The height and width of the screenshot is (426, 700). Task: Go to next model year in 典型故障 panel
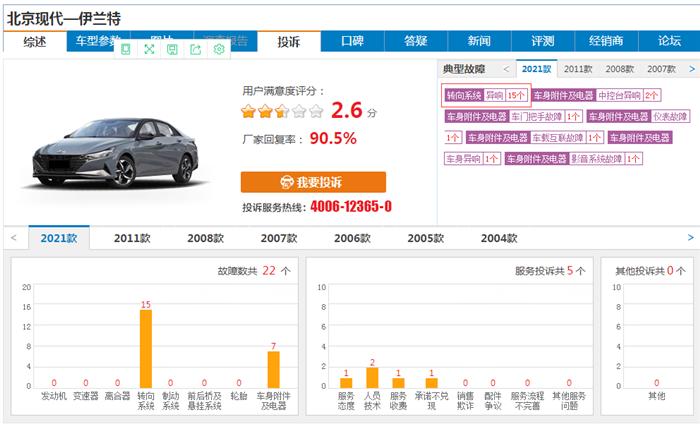tap(692, 69)
